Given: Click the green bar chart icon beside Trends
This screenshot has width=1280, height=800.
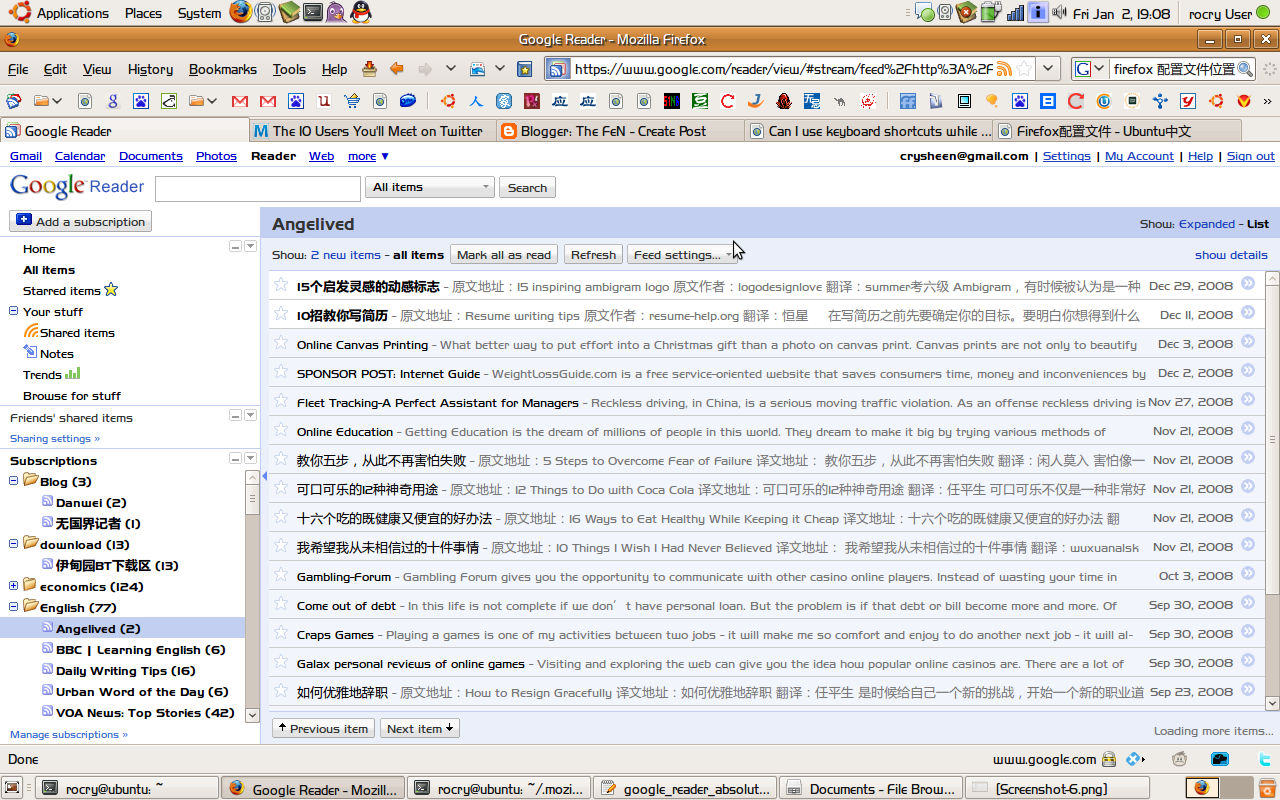Looking at the screenshot, I should point(72,373).
